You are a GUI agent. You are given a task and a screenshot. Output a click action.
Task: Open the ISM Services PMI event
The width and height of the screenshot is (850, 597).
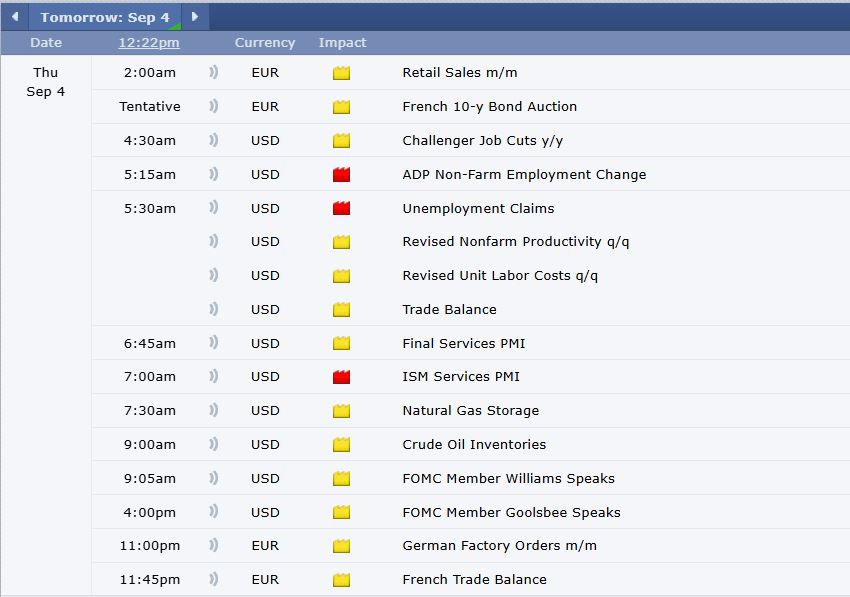461,376
